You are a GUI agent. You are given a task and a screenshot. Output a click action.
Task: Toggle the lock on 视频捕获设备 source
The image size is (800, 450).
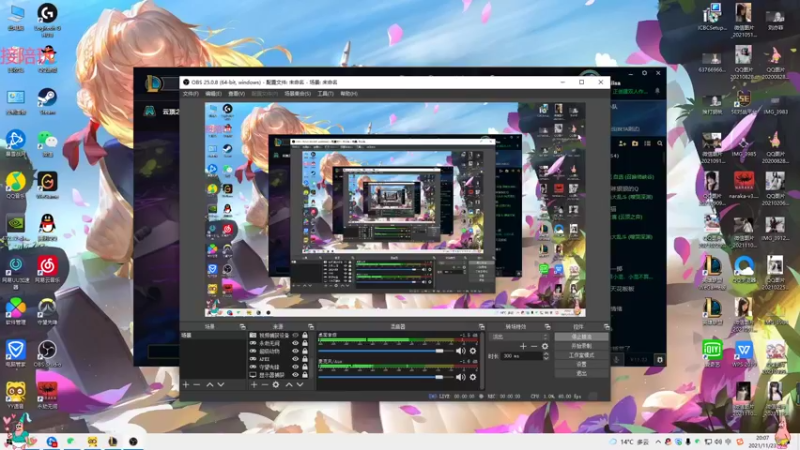tap(305, 336)
